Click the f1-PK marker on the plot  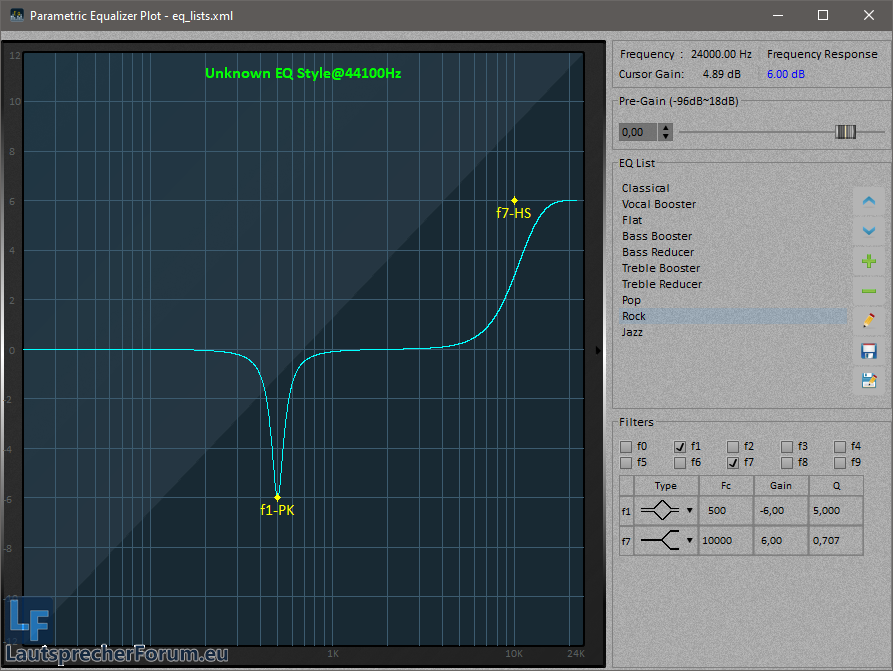pyautogui.click(x=277, y=497)
